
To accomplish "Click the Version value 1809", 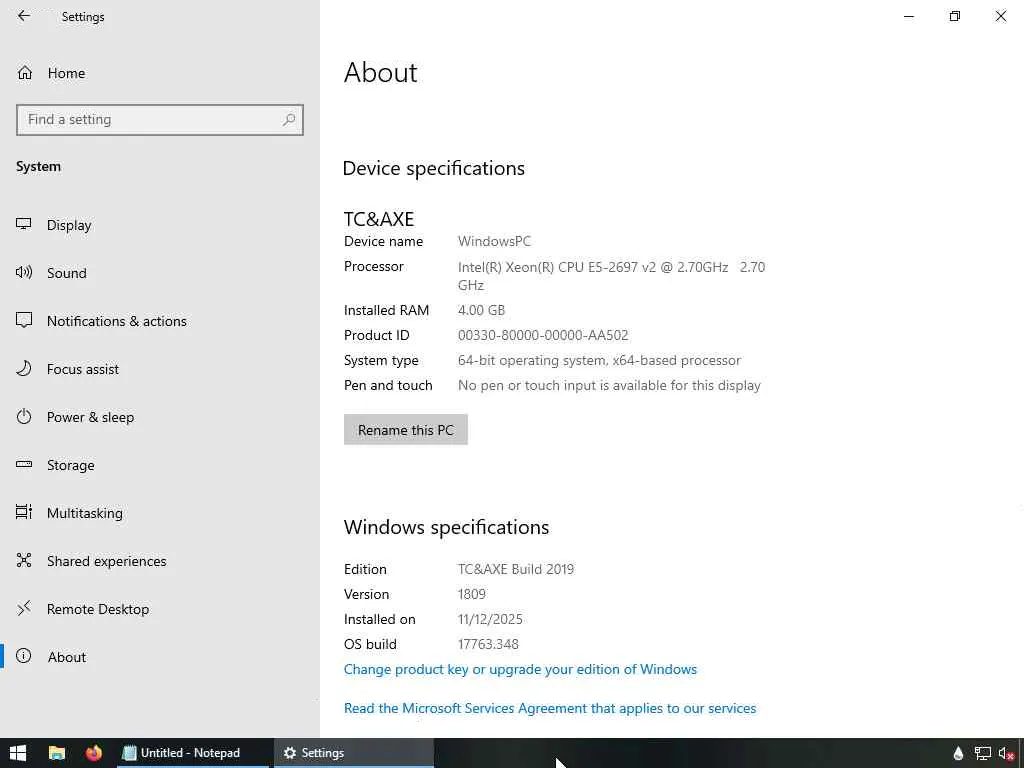I will [x=472, y=594].
